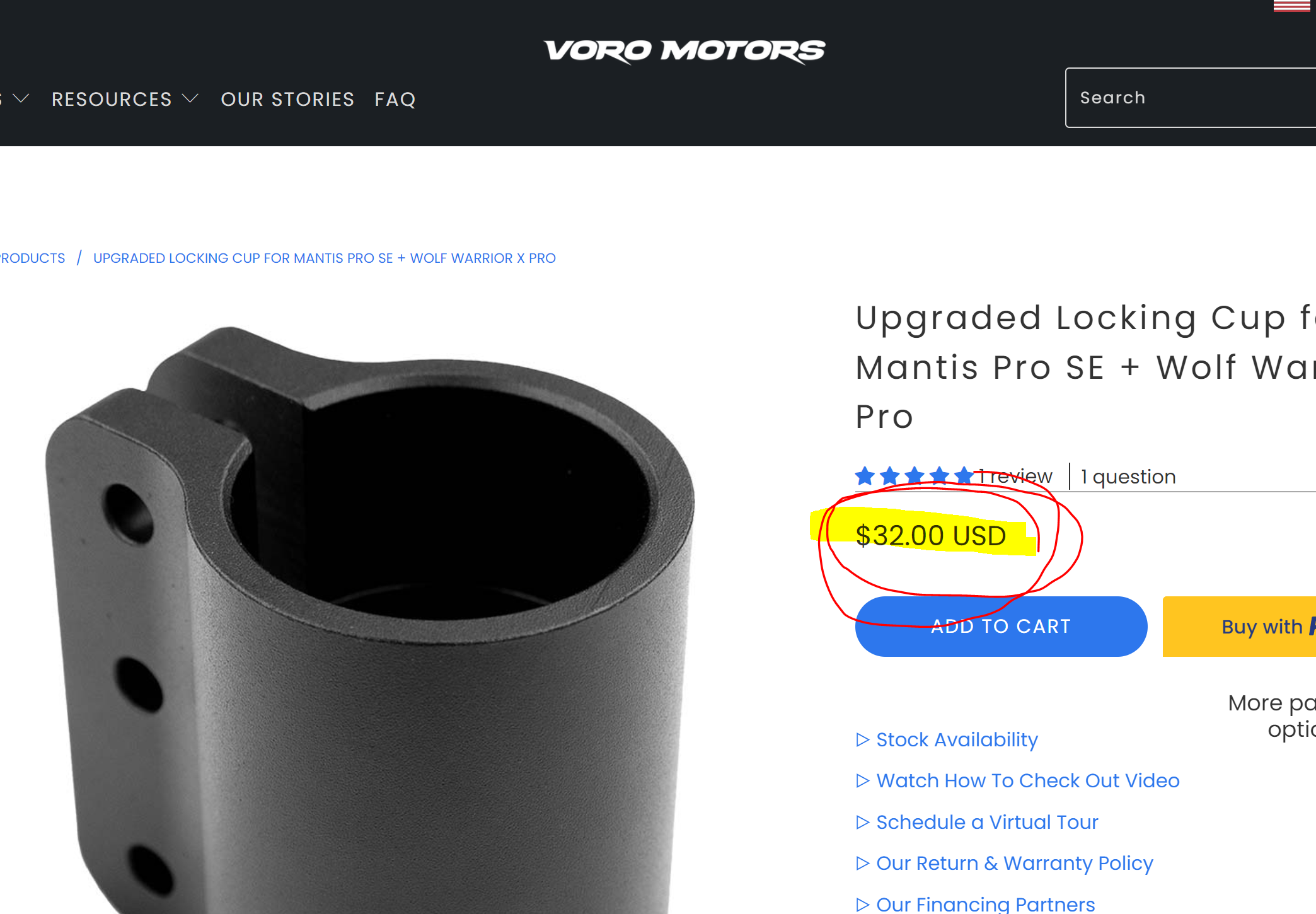Click the Buy with PayPal button
Screen dimensions: 1316x914
coord(1239,626)
